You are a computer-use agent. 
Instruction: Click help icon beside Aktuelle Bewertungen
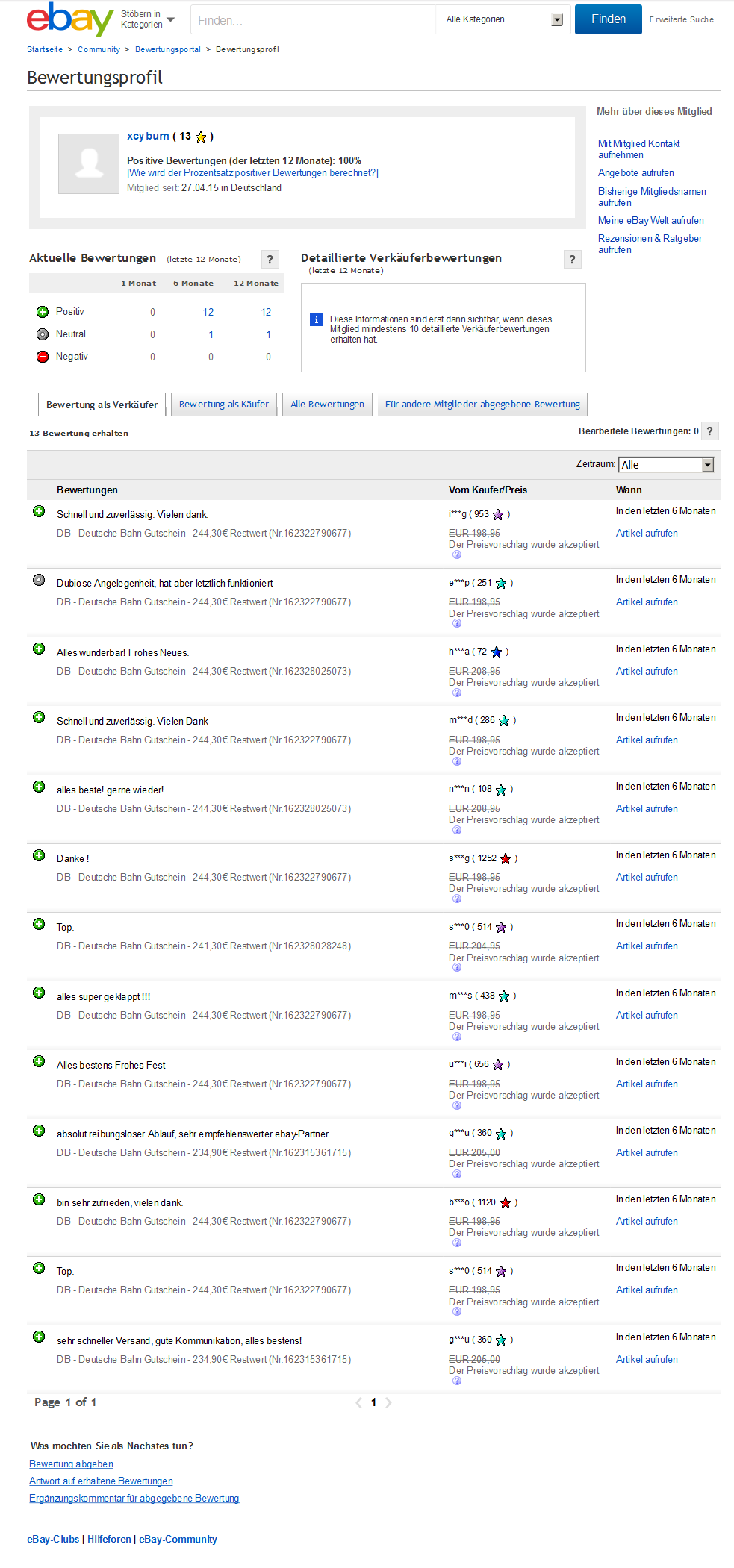click(270, 260)
